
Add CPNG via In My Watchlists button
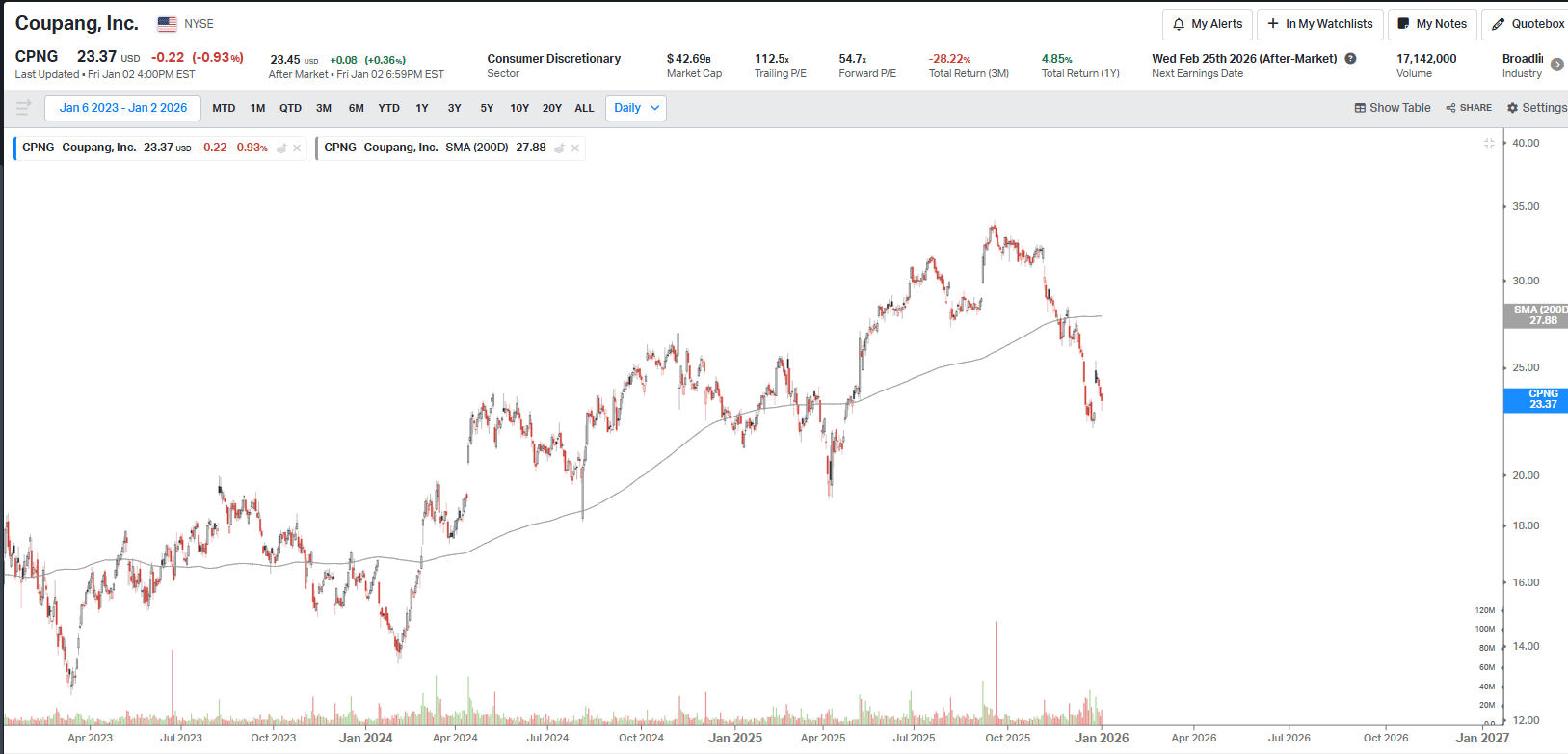(1320, 24)
